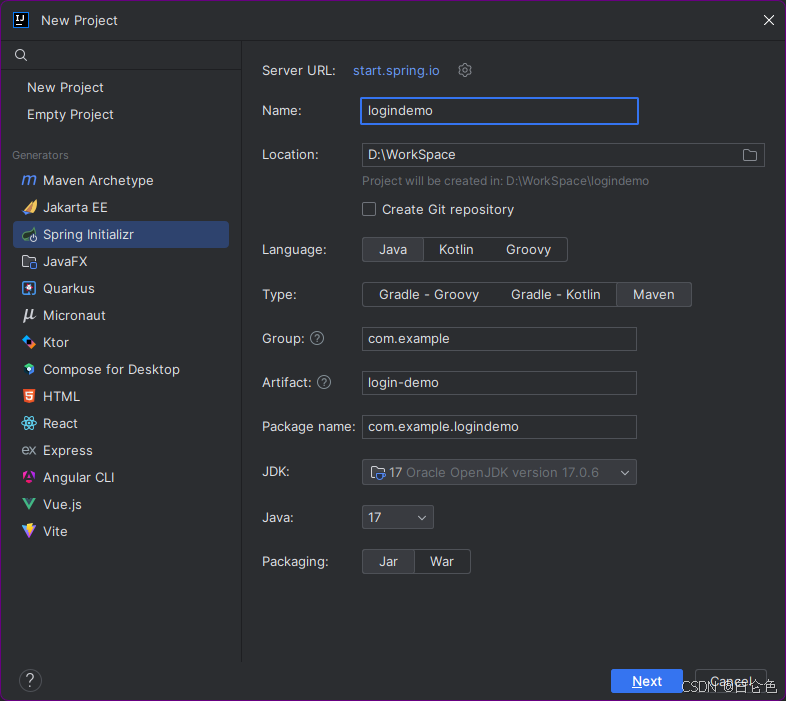Browse location with folder icon
This screenshot has width=786, height=701.
pyautogui.click(x=749, y=155)
